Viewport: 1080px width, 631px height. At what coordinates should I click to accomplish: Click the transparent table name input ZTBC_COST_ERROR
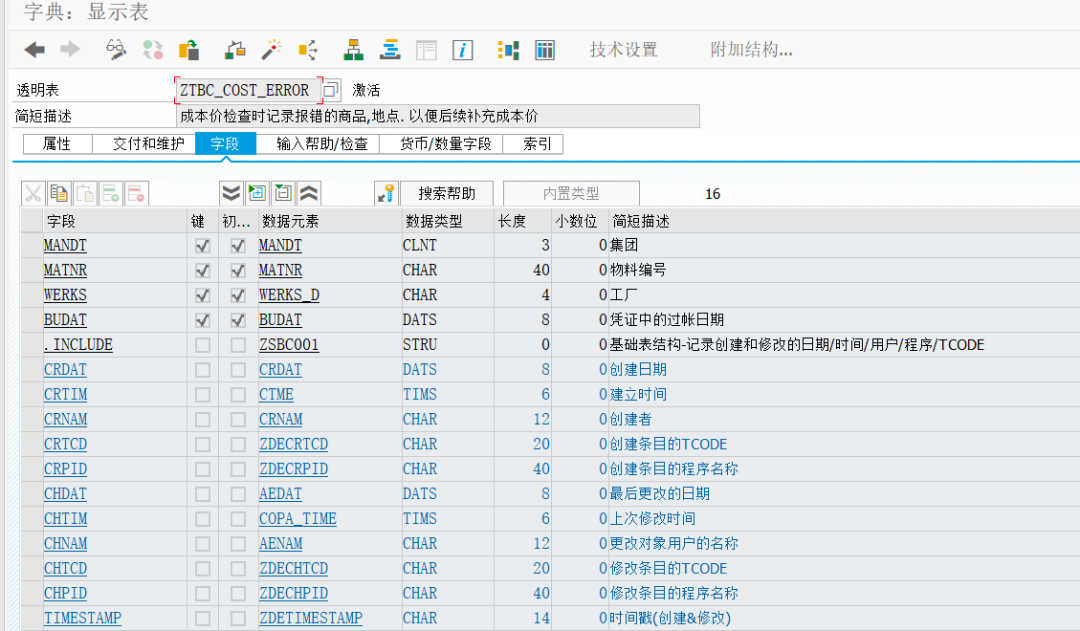(x=249, y=90)
